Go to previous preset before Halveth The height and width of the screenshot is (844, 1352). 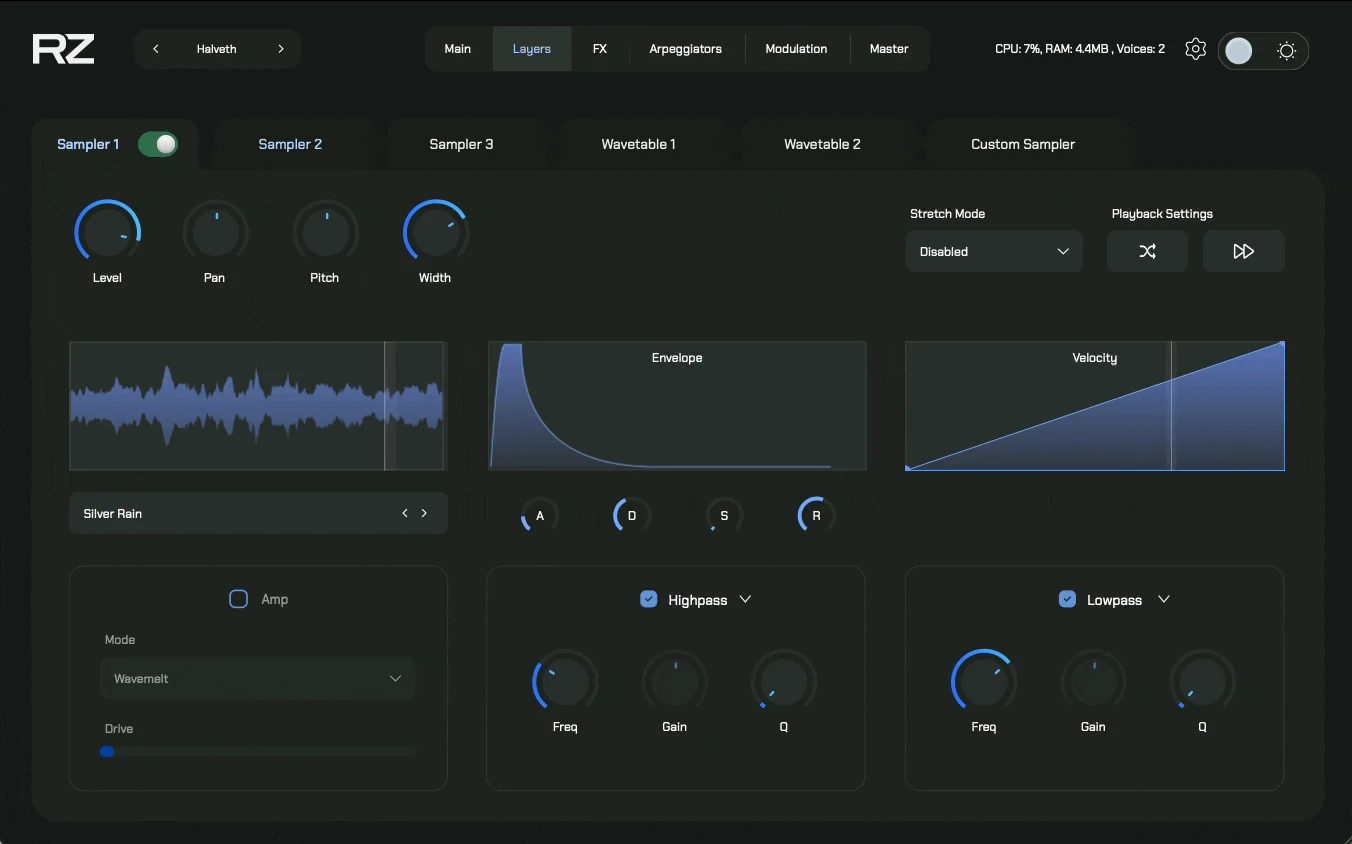tap(156, 49)
